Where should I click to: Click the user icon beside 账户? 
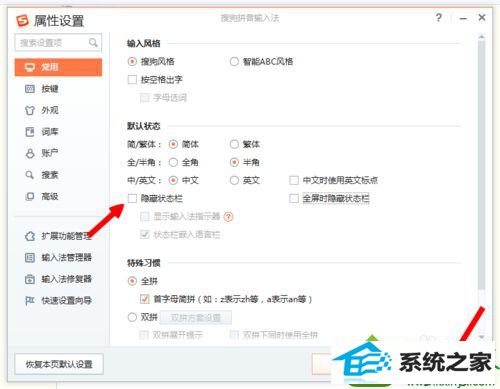coord(30,153)
